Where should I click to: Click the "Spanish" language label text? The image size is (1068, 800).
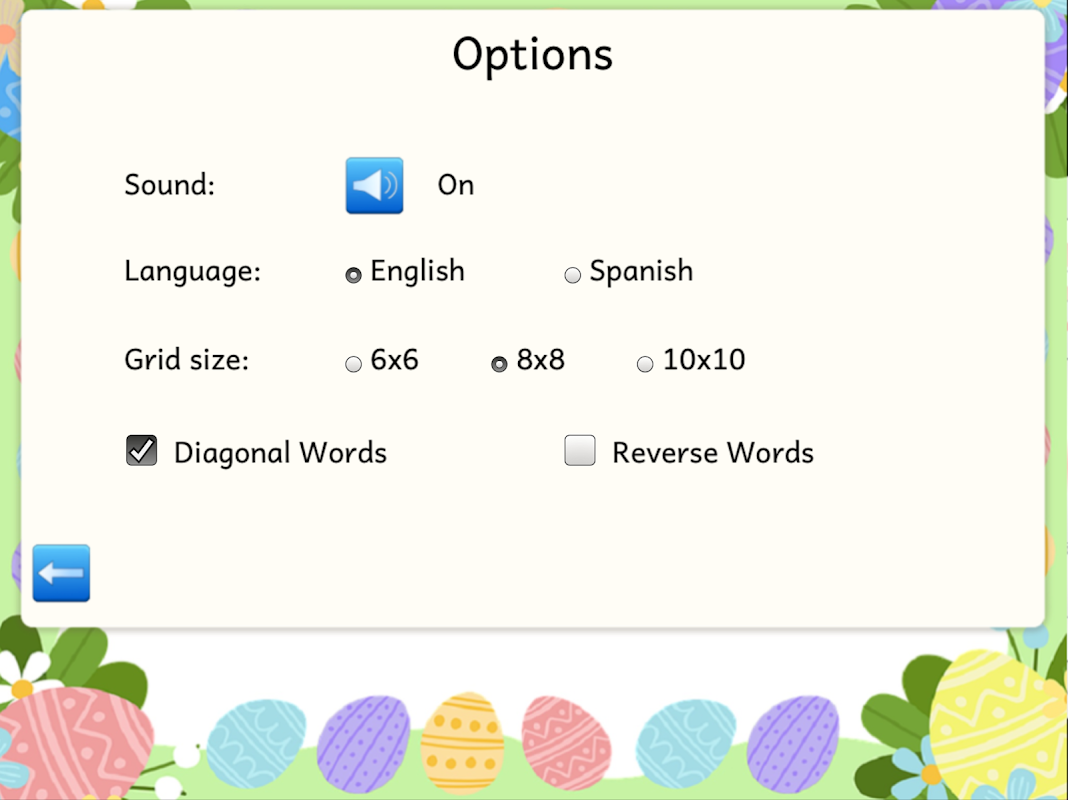click(x=641, y=271)
